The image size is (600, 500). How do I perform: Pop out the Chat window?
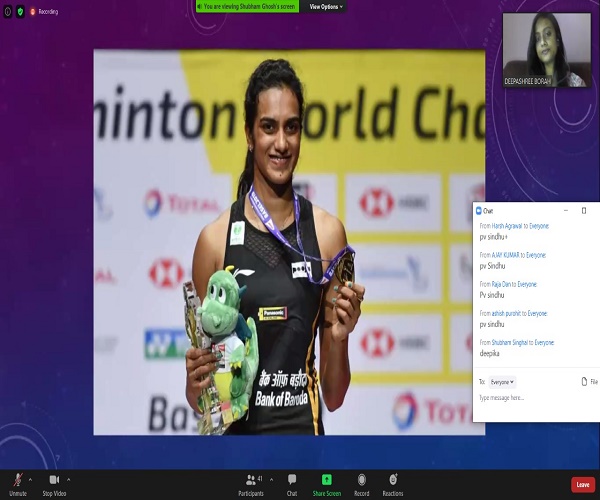point(584,210)
